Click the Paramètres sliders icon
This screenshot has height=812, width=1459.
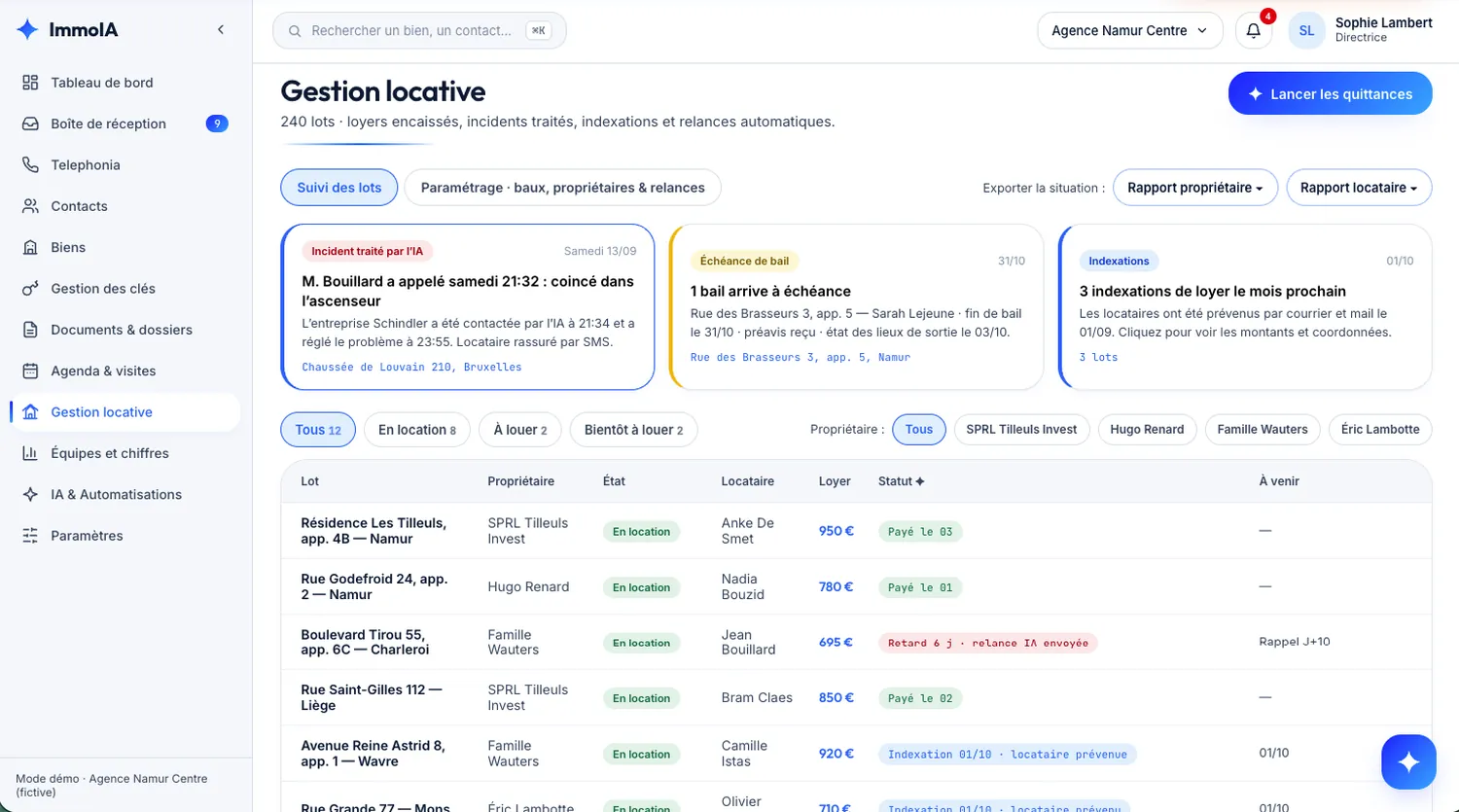(30, 536)
